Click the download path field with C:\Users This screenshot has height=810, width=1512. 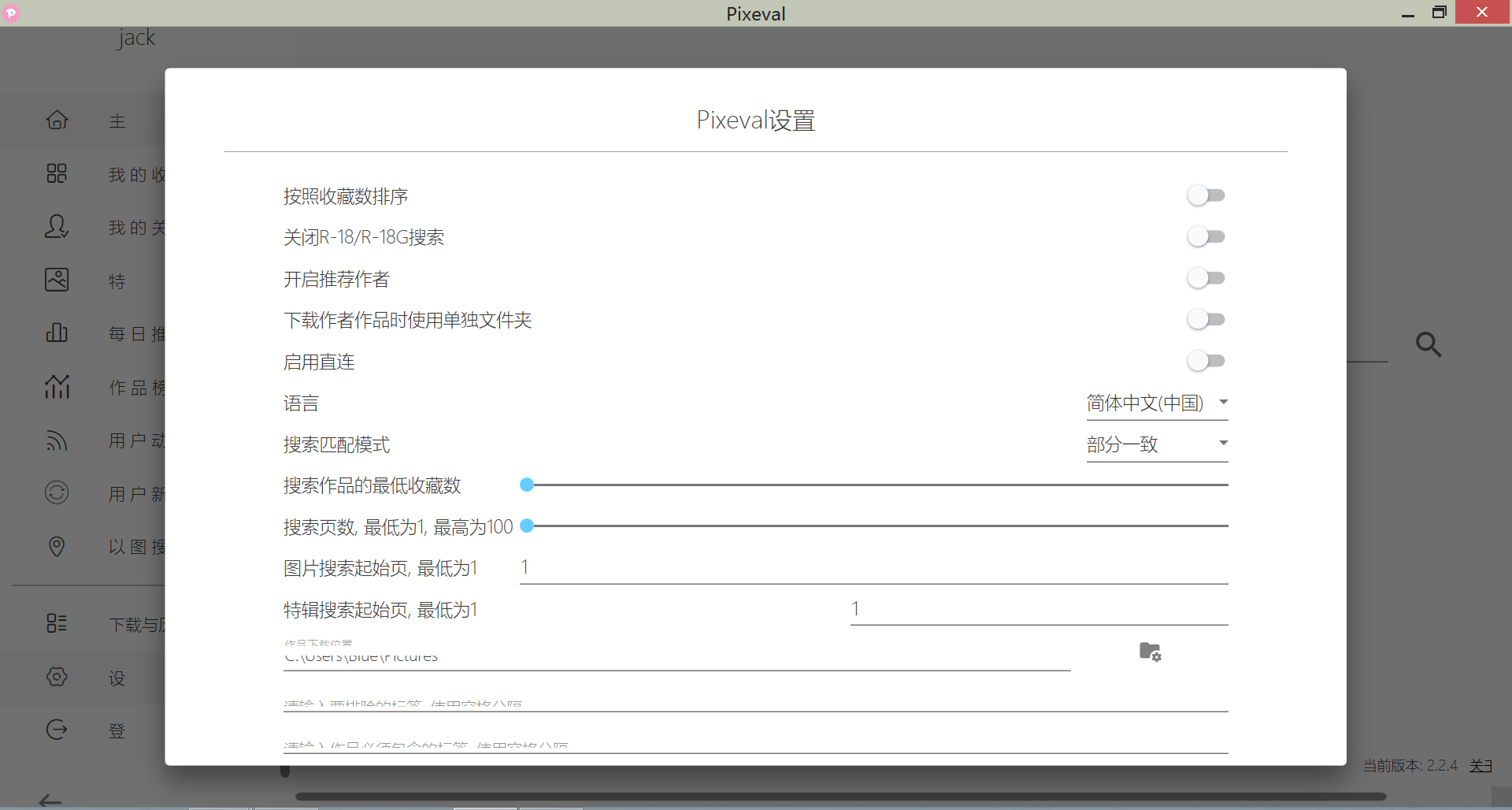[677, 656]
